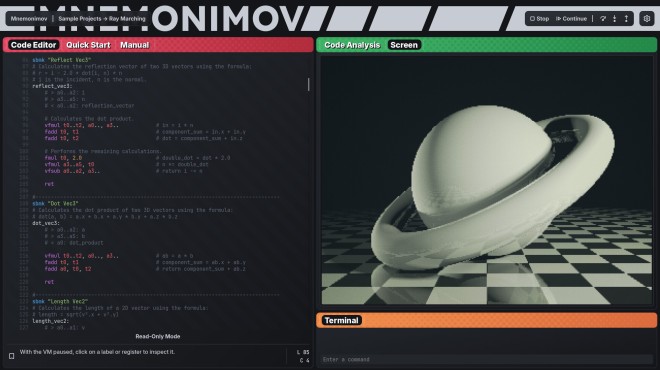Click the "Dot Vec3" sbmk line
660x370 pixels.
click(x=55, y=203)
